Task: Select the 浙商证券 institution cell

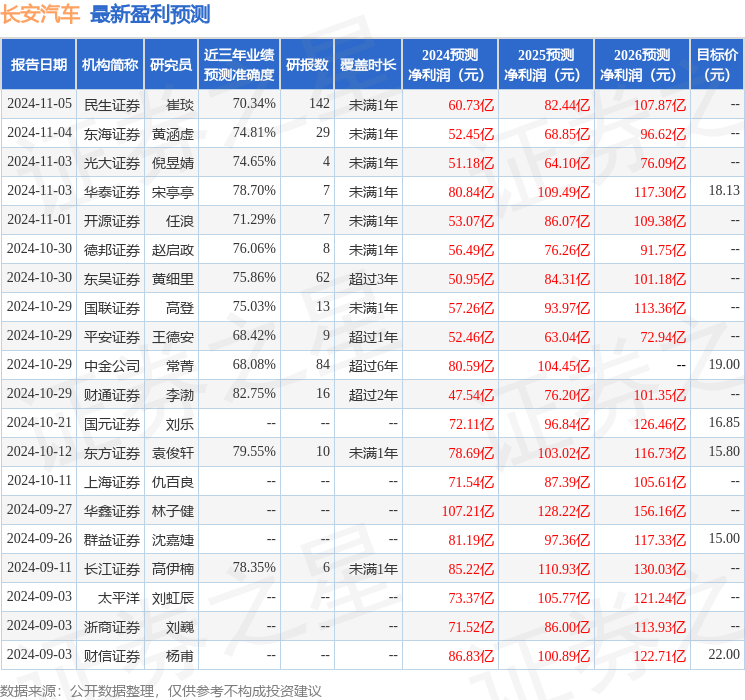Action: tap(112, 627)
